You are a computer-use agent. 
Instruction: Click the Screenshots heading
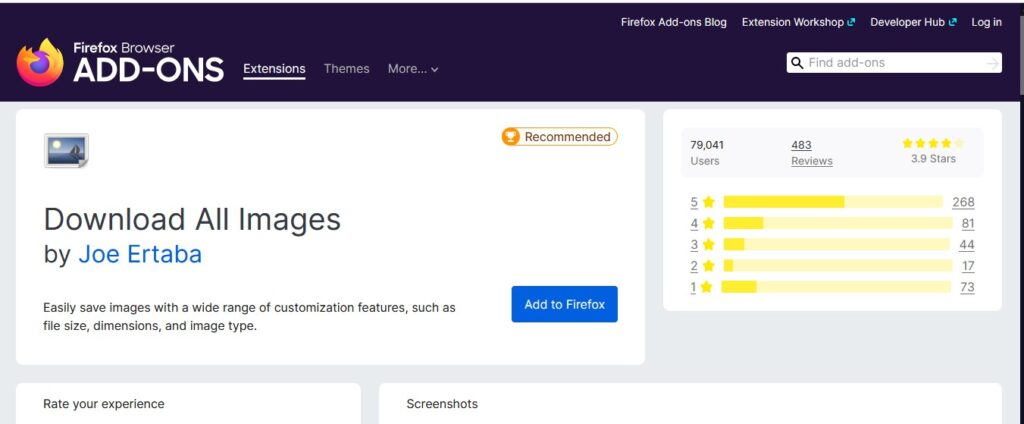tap(442, 404)
